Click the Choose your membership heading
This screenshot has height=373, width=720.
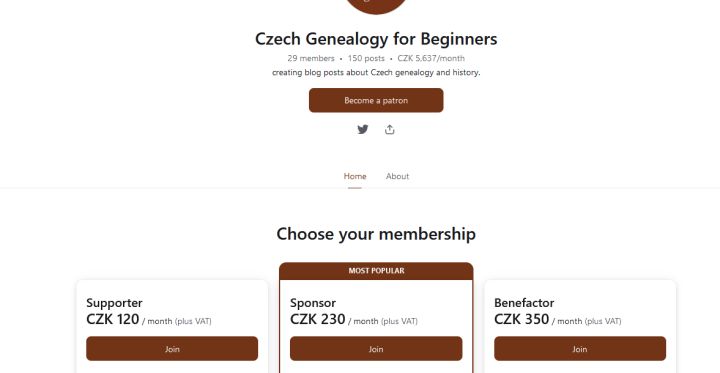376,234
